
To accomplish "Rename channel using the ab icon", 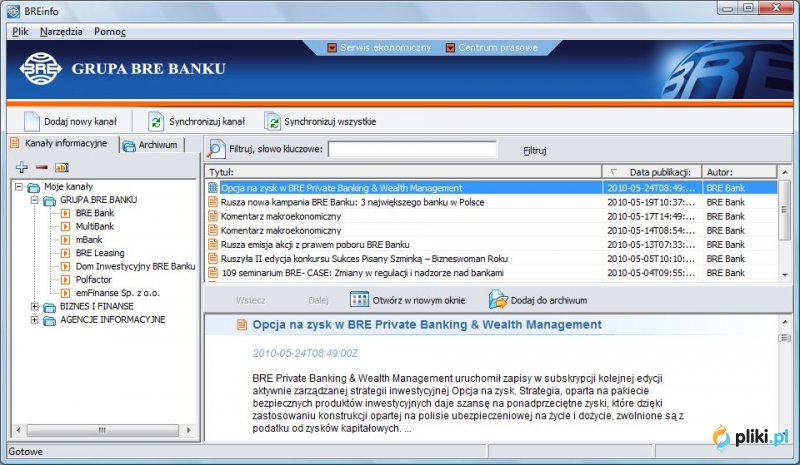I will coord(62,167).
